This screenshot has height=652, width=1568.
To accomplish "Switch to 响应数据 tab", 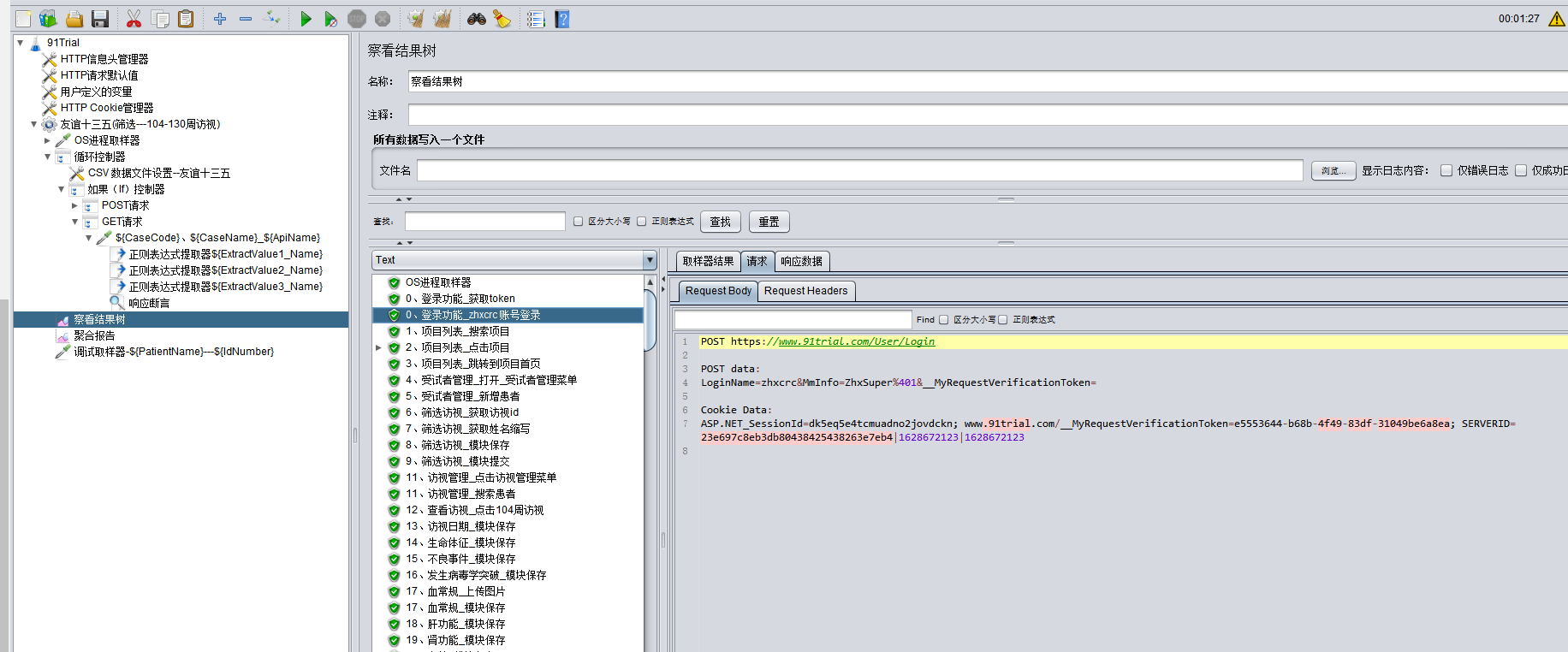I will pyautogui.click(x=802, y=261).
